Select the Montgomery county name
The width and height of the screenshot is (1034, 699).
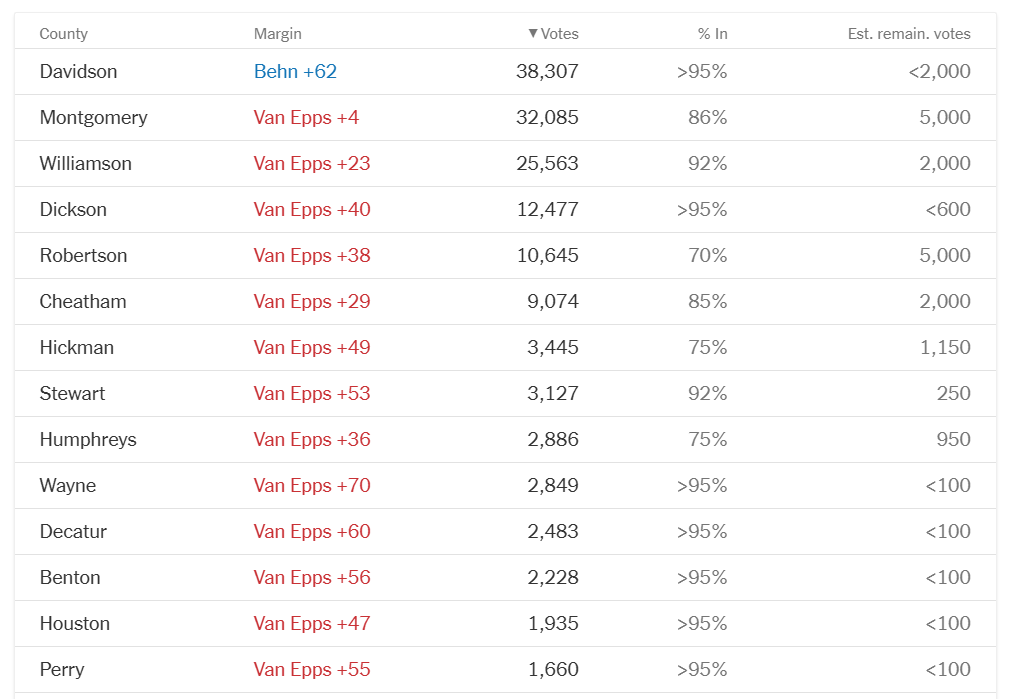click(94, 117)
